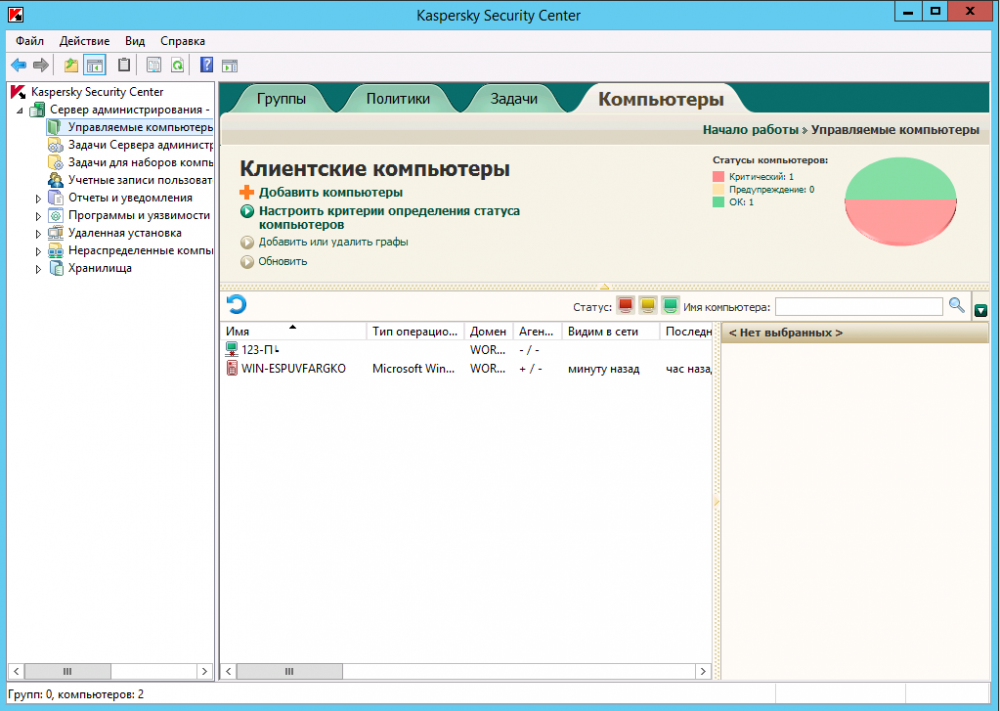Viewport: 1000px width, 711px height.
Task: Expand the Отчеты и уведомления tree node
Action: [x=39, y=198]
